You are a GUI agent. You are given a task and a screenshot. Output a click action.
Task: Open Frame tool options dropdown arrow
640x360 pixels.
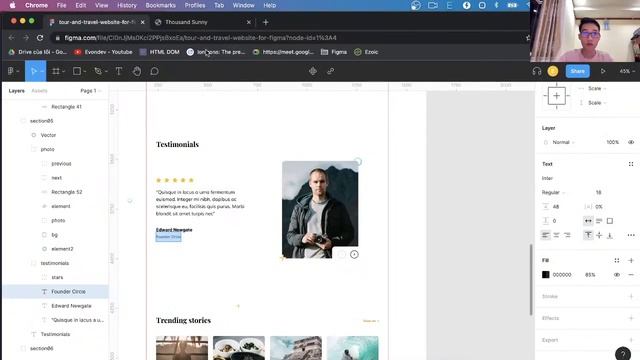point(64,71)
